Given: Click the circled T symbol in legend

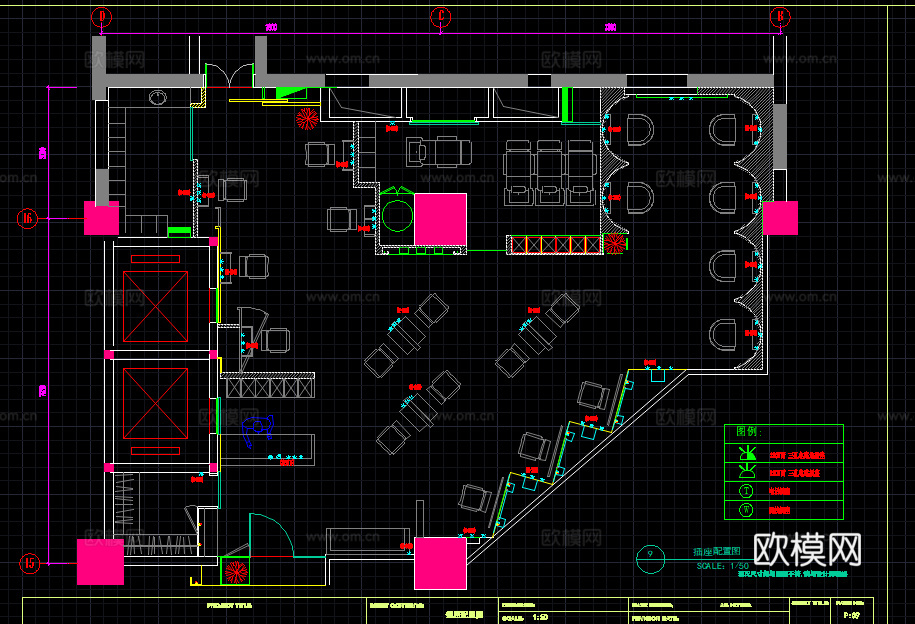Looking at the screenshot, I should [745, 491].
